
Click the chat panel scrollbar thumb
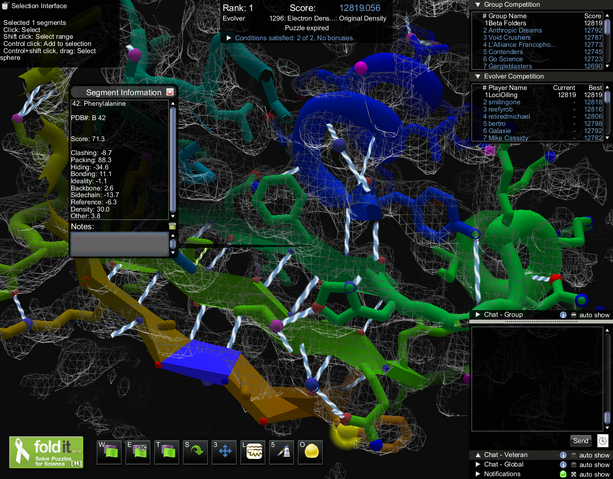tap(607, 417)
